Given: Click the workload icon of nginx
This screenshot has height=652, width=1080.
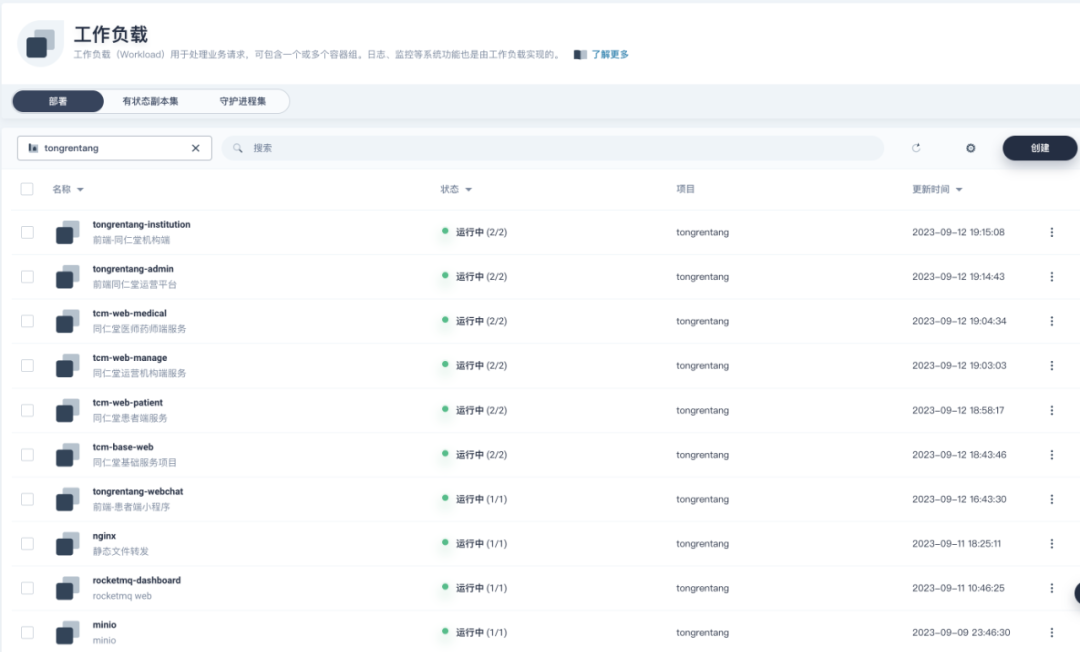Looking at the screenshot, I should tap(68, 544).
